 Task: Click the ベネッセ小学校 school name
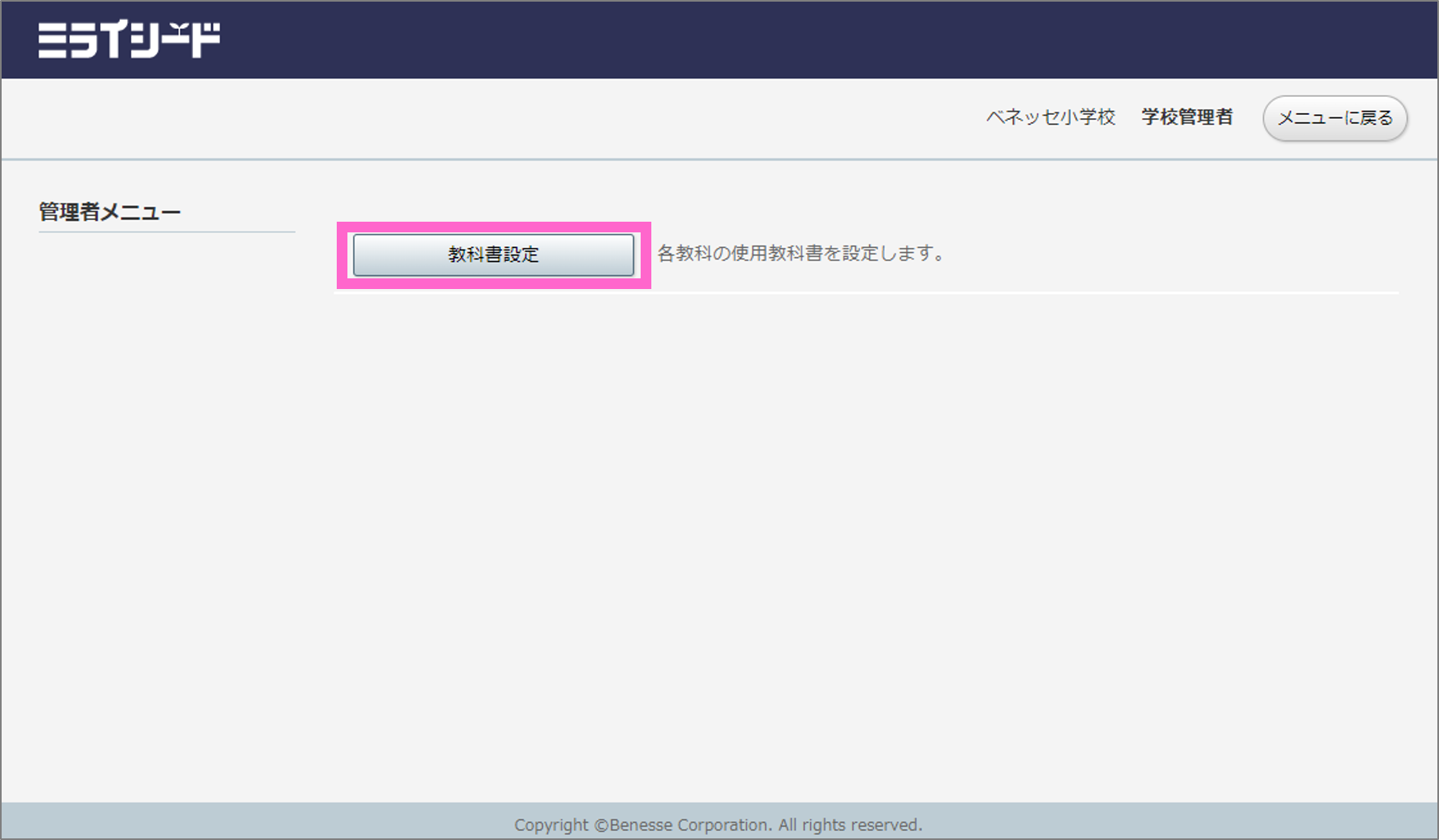(1051, 117)
